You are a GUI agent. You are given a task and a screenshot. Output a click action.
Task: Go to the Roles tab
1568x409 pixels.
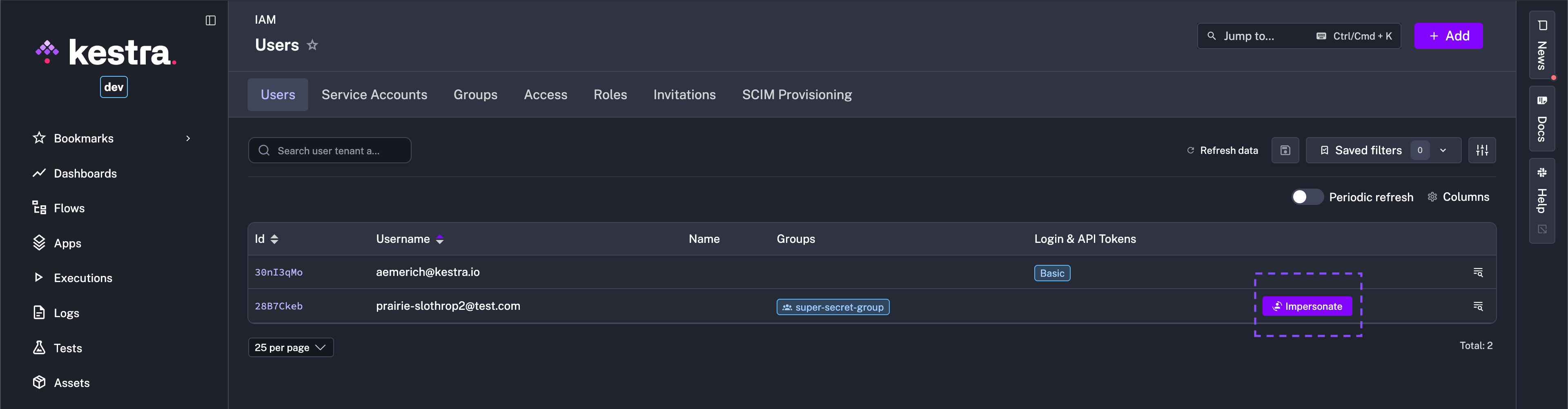tap(610, 95)
